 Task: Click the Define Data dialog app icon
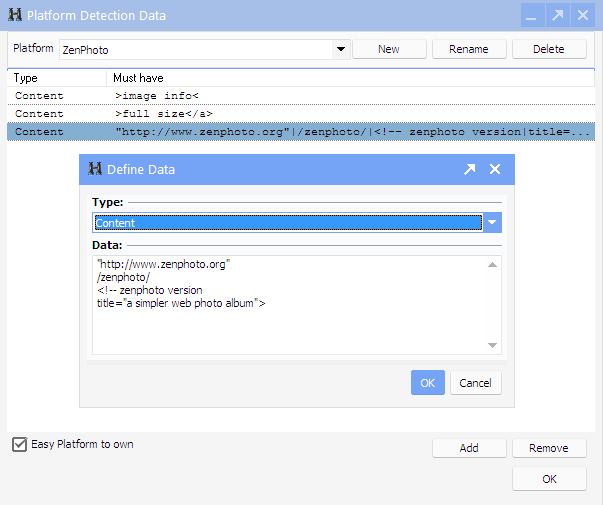coord(95,169)
